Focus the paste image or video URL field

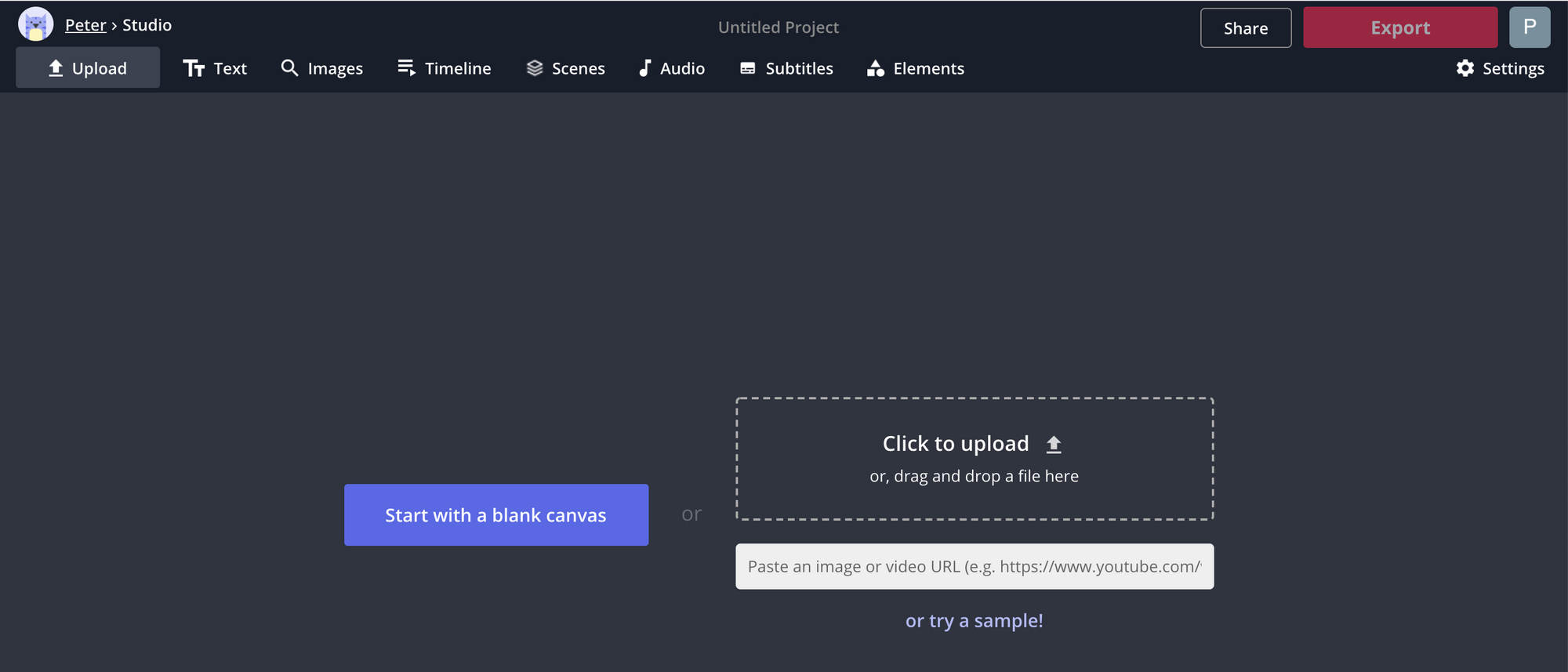click(974, 566)
